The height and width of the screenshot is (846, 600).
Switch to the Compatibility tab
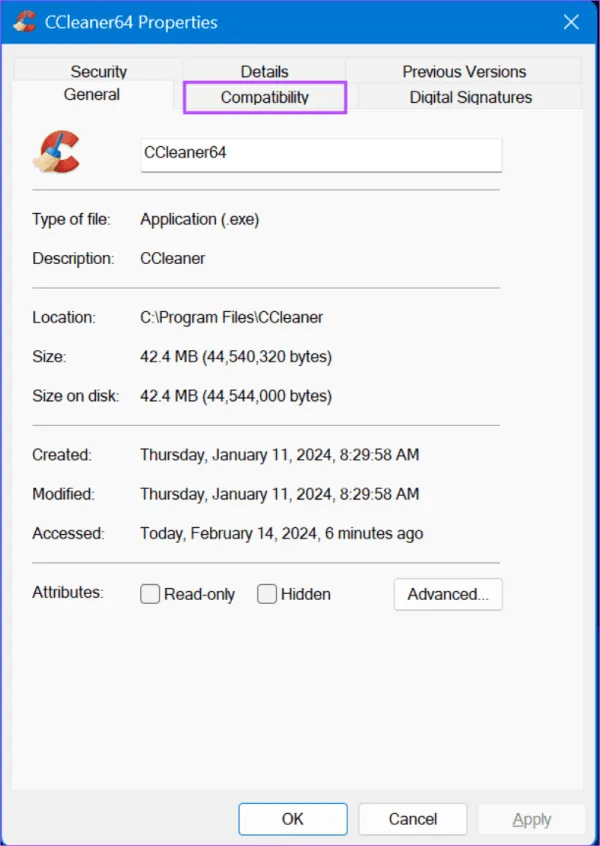pos(264,97)
